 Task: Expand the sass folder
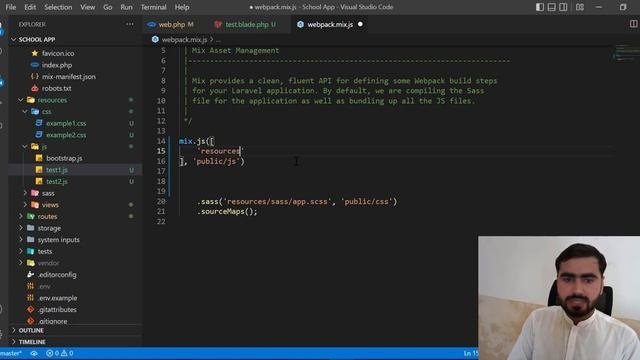[48, 193]
